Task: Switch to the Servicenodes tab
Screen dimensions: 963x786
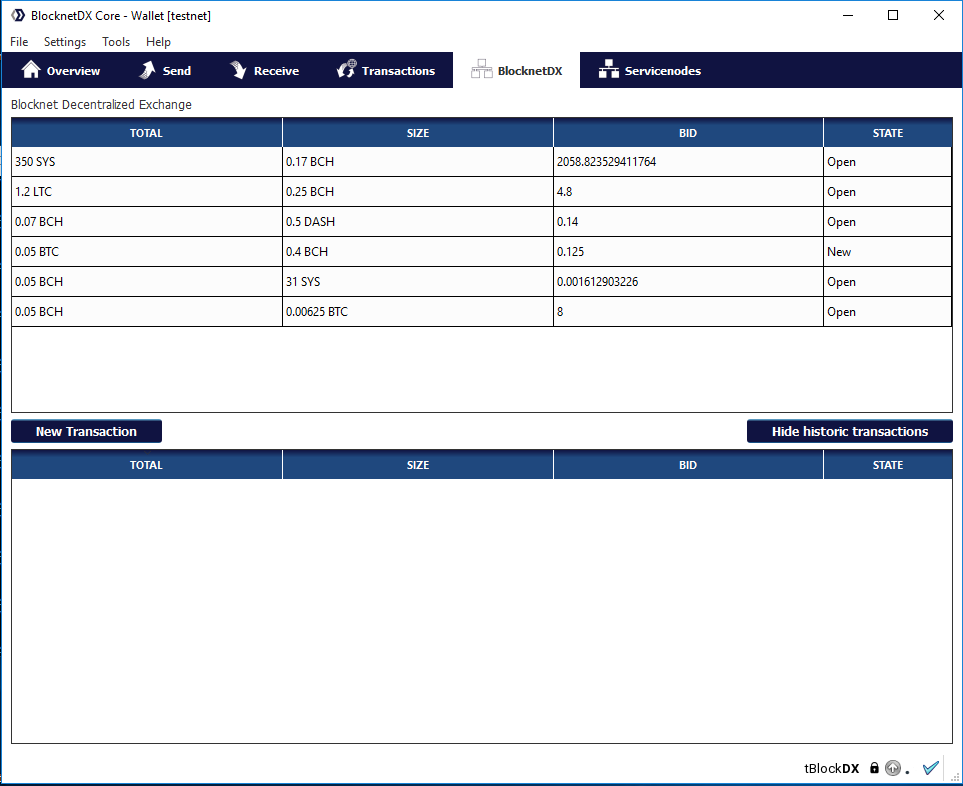Action: 650,70
